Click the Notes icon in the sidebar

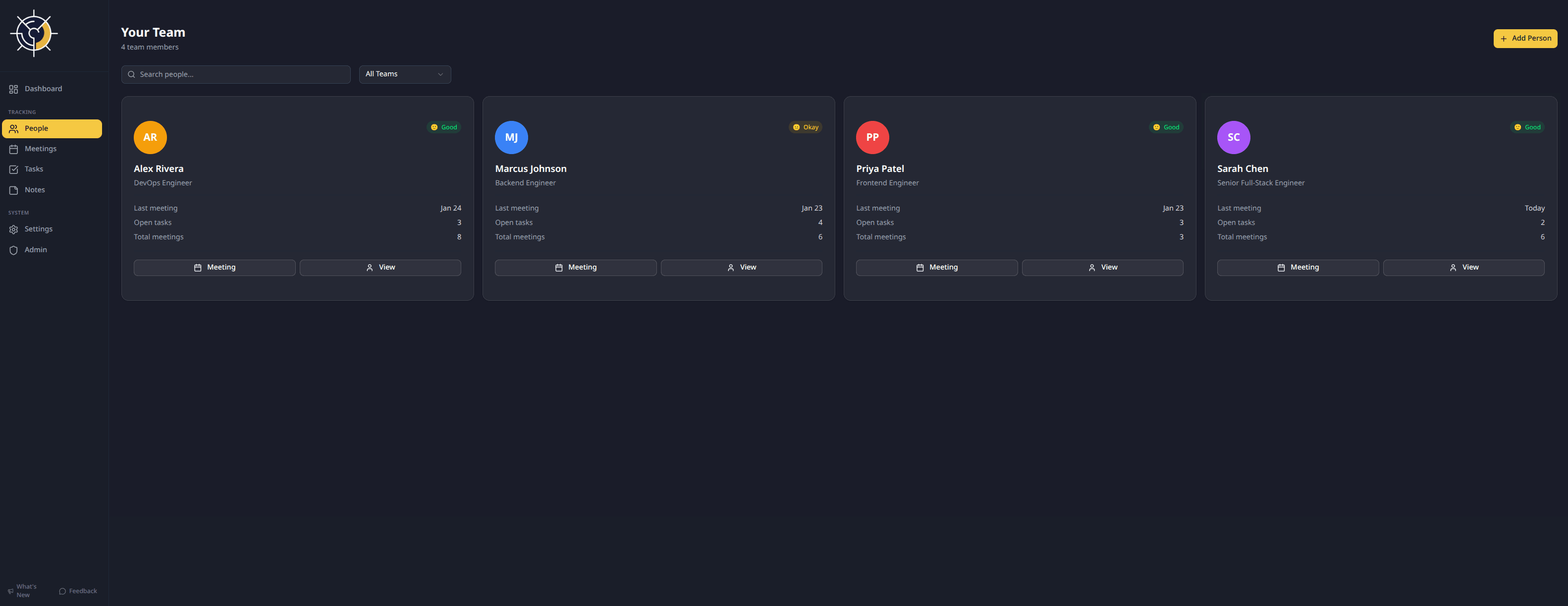click(x=14, y=189)
